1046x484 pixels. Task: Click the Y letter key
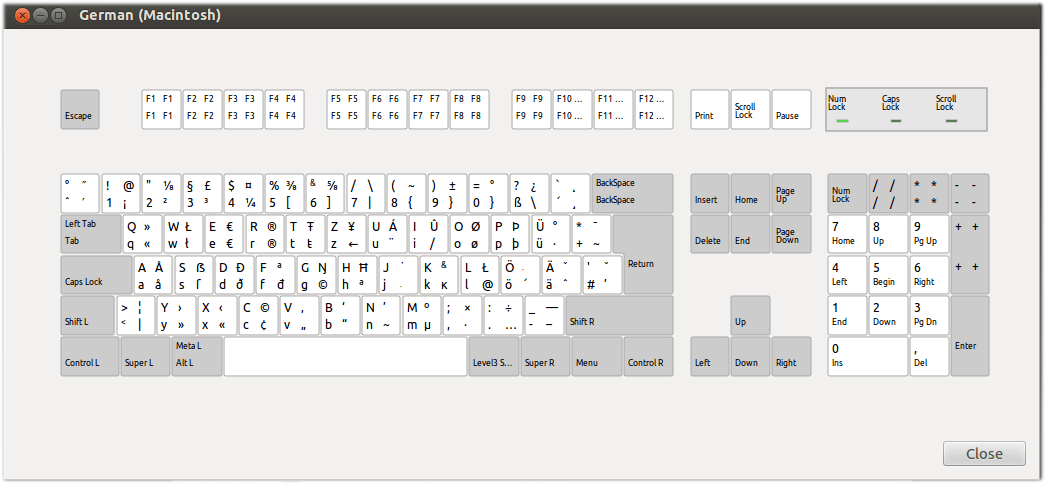pyautogui.click(x=177, y=315)
